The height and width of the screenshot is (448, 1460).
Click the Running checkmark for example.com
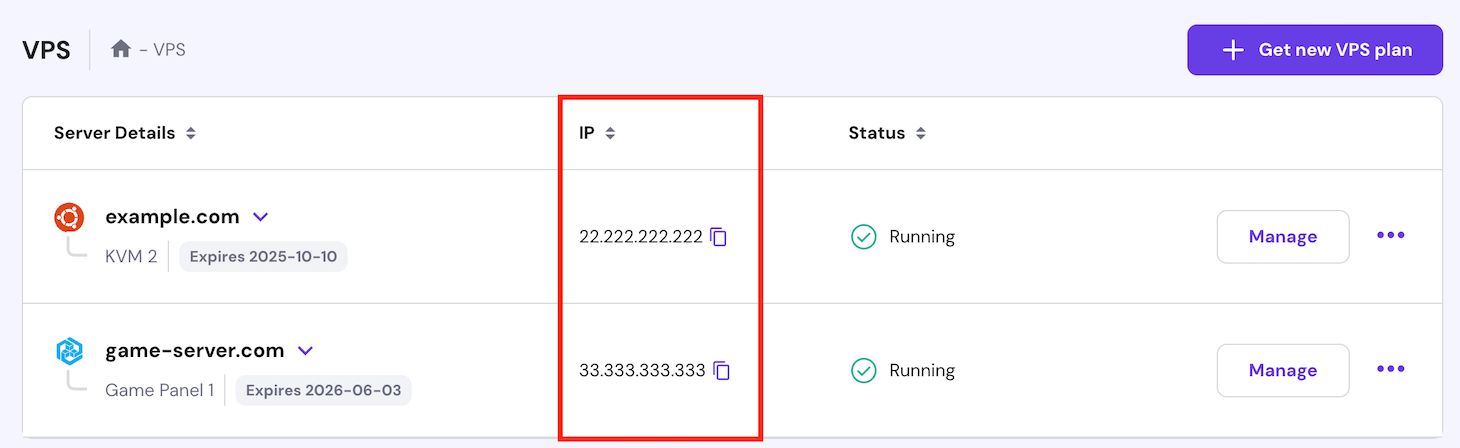click(x=863, y=237)
